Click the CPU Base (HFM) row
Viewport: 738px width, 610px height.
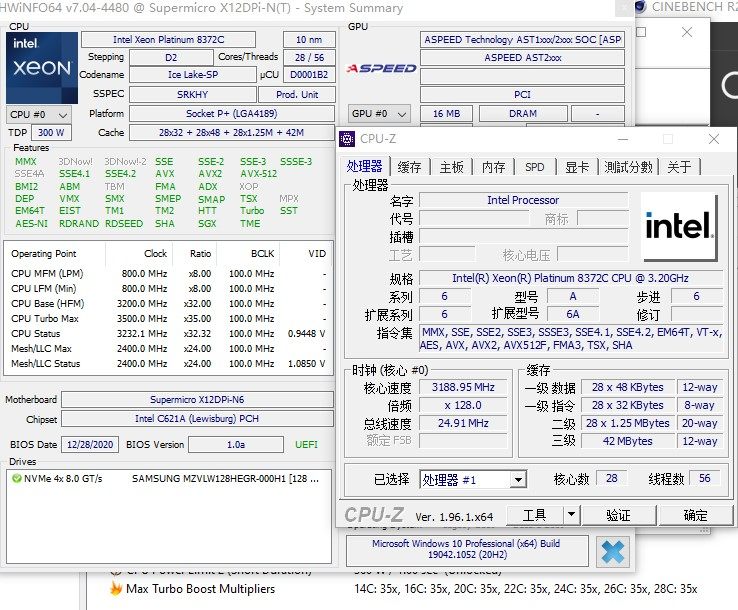168,304
